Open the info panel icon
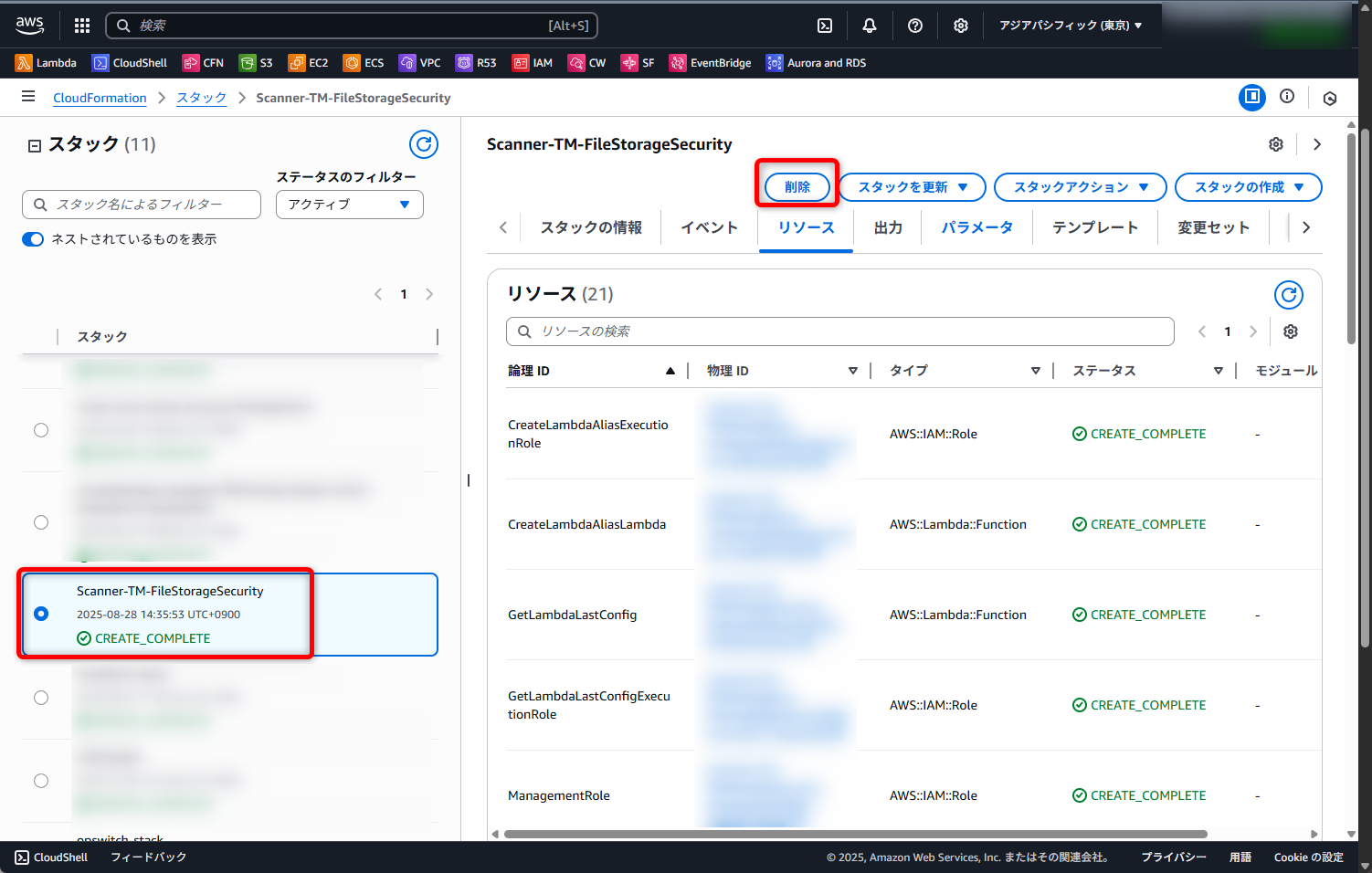Viewport: 1372px width, 873px height. click(x=1287, y=97)
